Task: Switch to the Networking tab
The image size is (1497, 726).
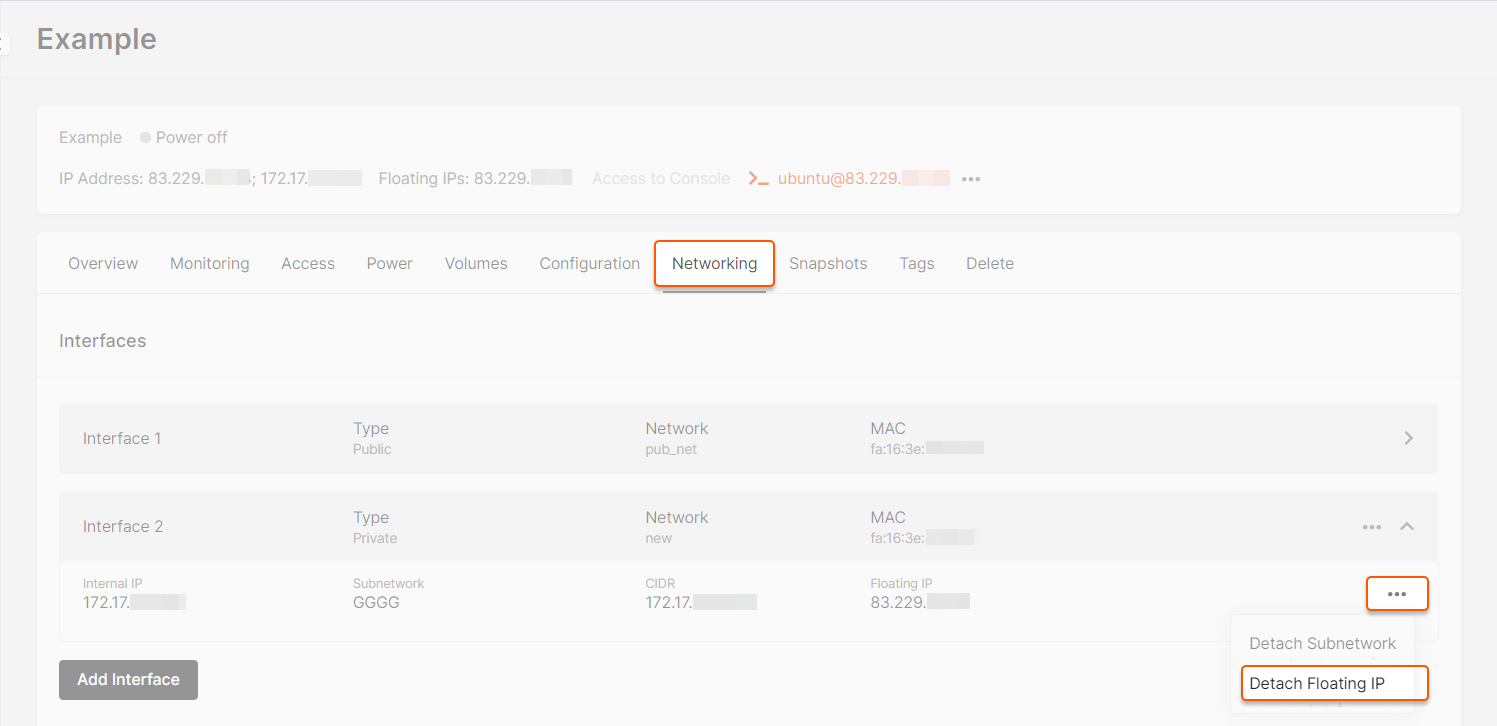Action: tap(714, 264)
